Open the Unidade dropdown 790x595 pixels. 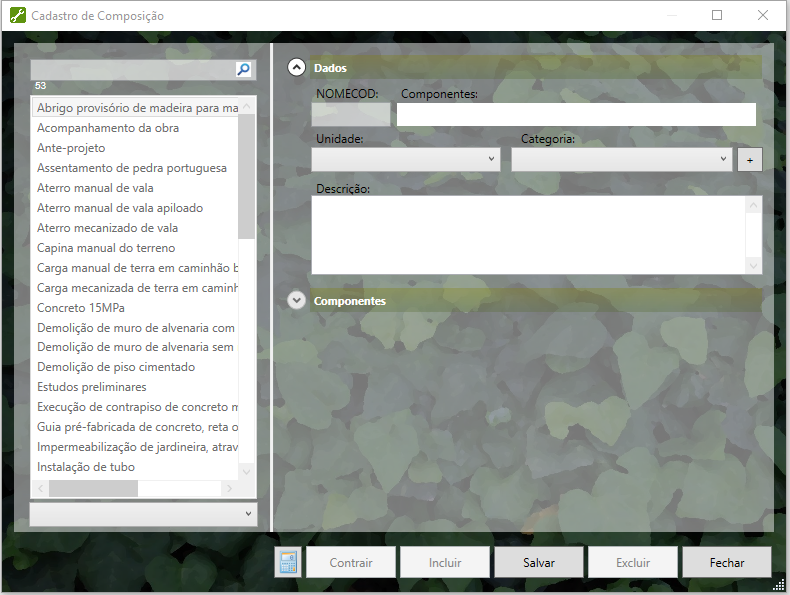pyautogui.click(x=406, y=160)
